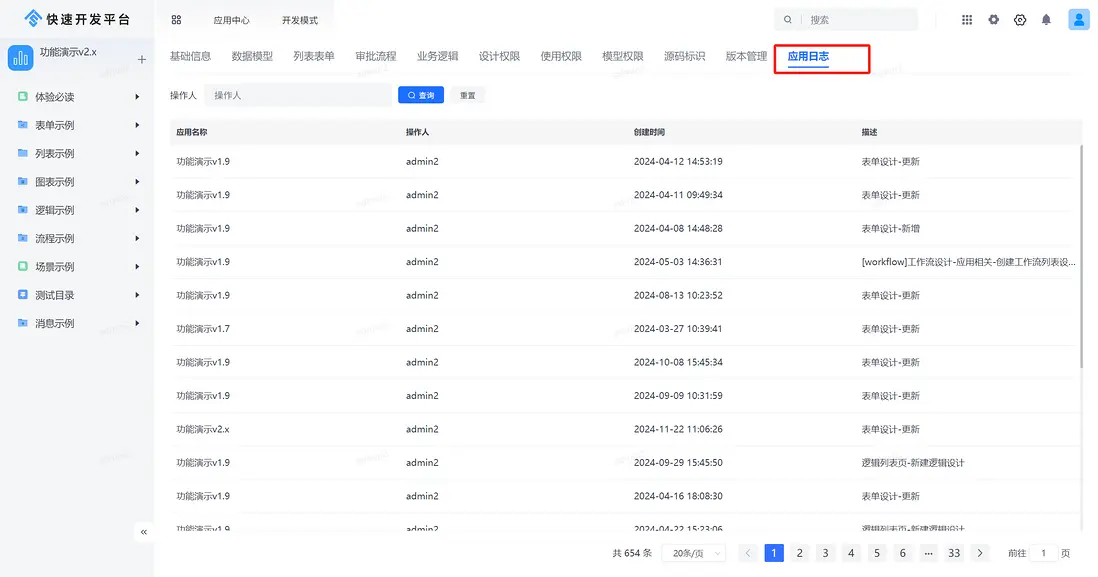Open 应用中心 in the top bar
Screen dimensions: 1098x577
tap(231, 20)
